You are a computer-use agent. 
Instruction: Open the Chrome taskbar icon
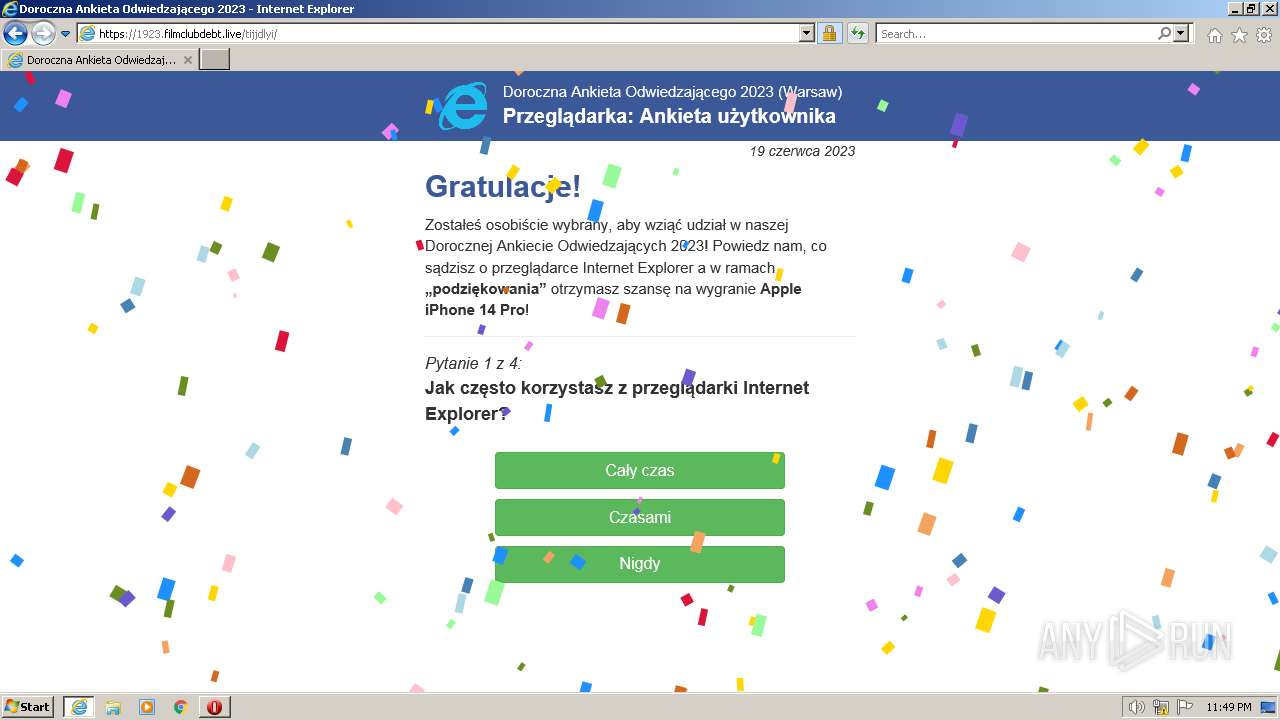pos(181,707)
